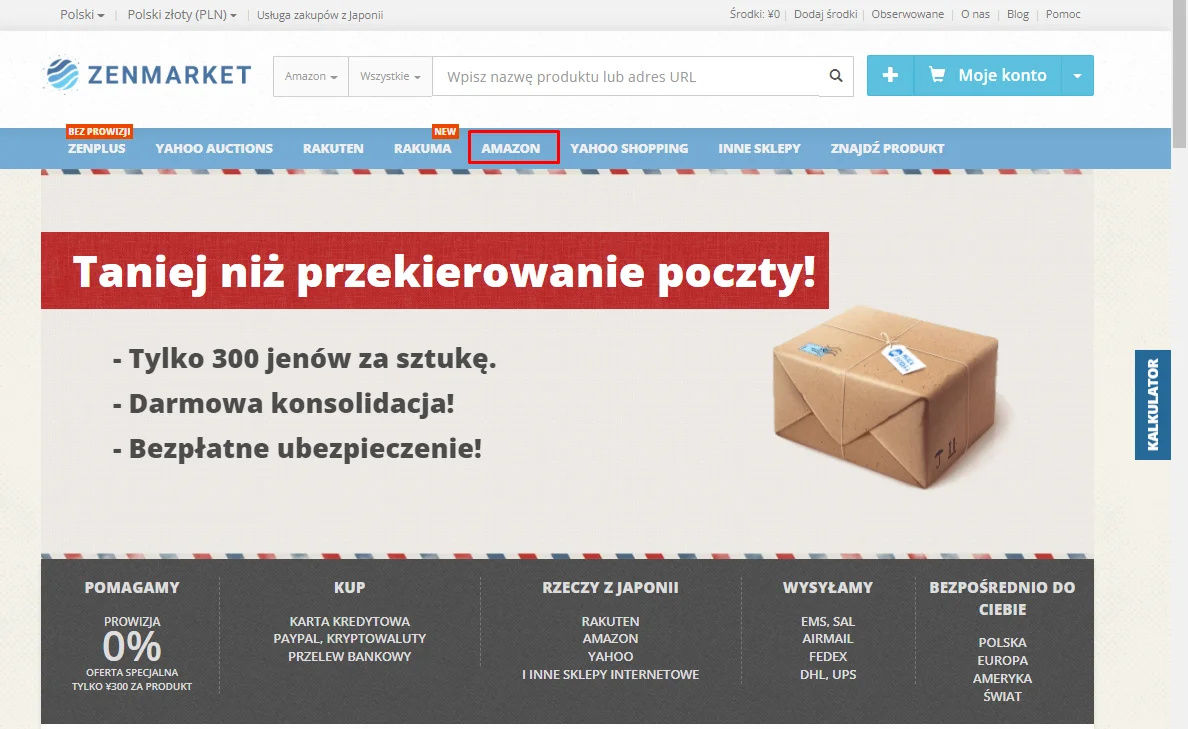Expand the Polski złoty currency selector
The image size is (1188, 729).
click(182, 15)
